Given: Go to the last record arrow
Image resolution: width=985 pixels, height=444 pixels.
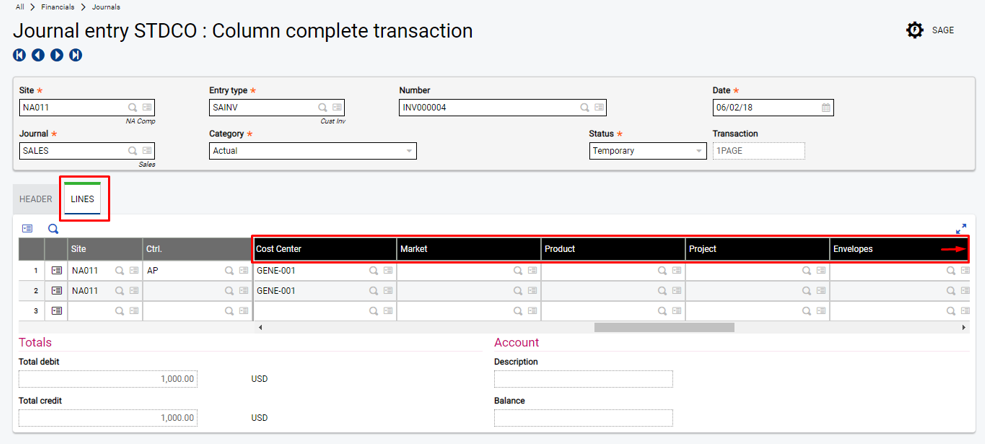Looking at the screenshot, I should point(76,55).
